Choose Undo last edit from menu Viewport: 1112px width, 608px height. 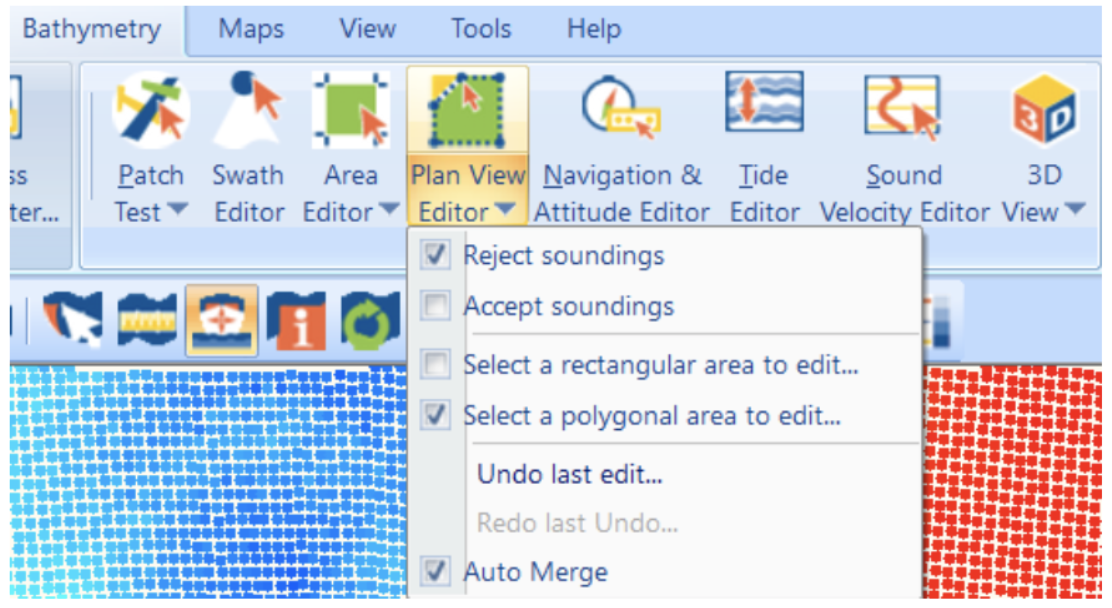coord(569,474)
